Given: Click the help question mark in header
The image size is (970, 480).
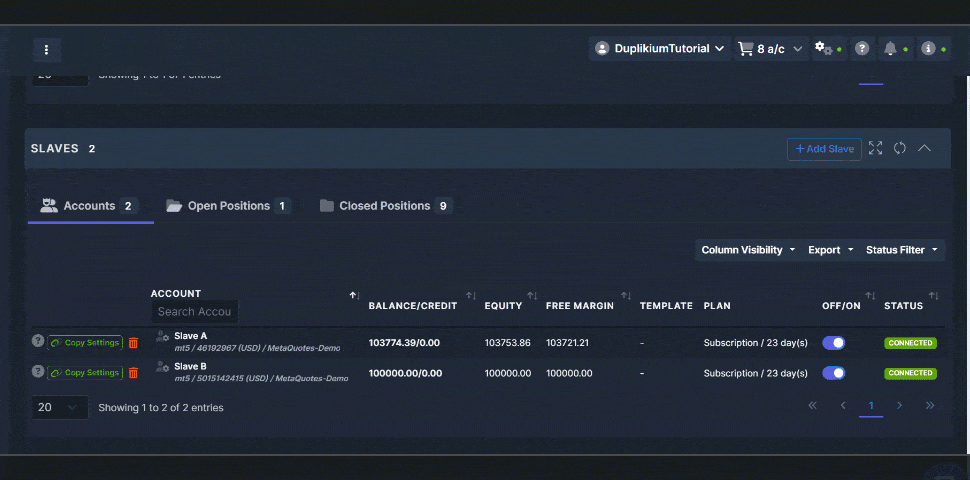Looking at the screenshot, I should click(861, 49).
